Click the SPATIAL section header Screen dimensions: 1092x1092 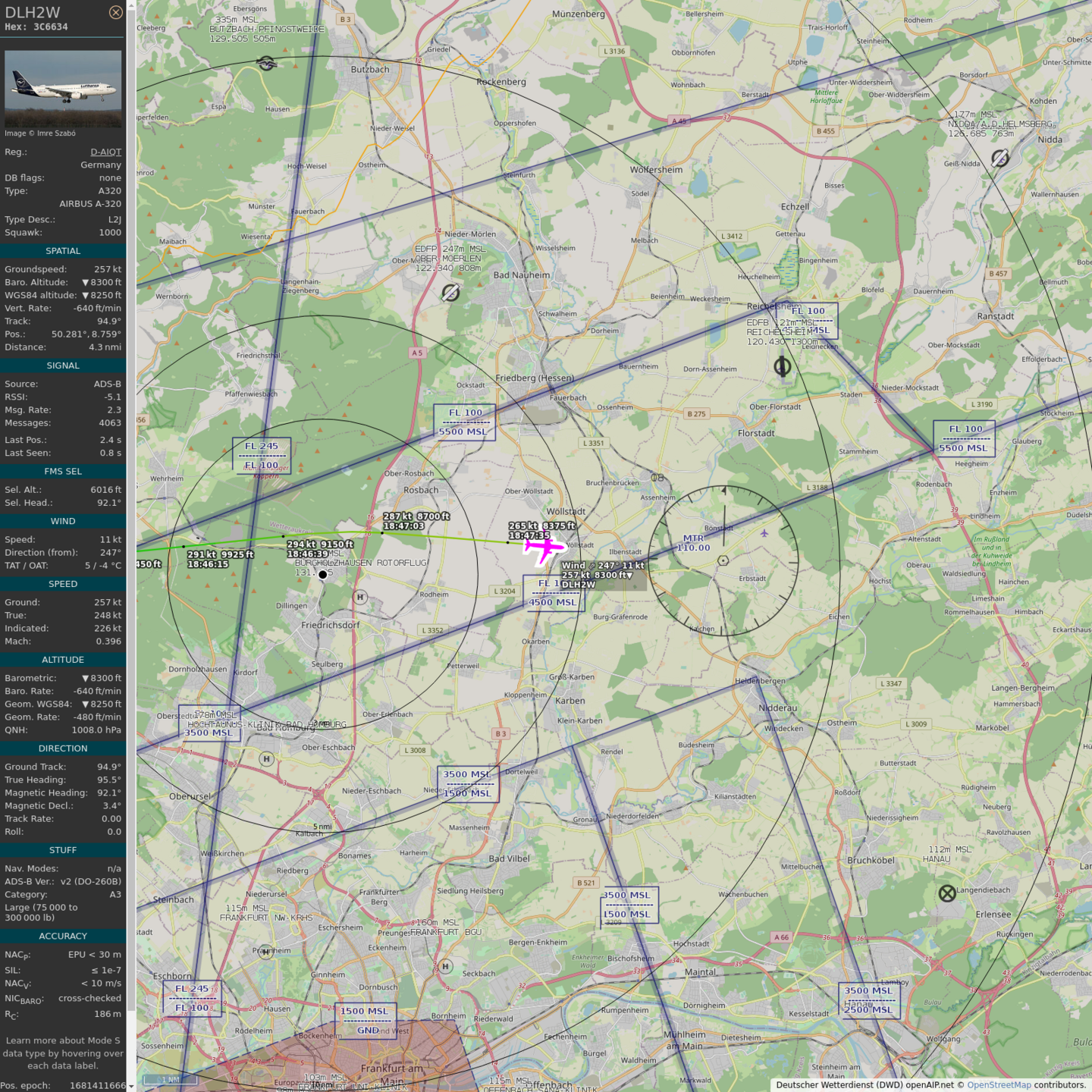click(63, 251)
